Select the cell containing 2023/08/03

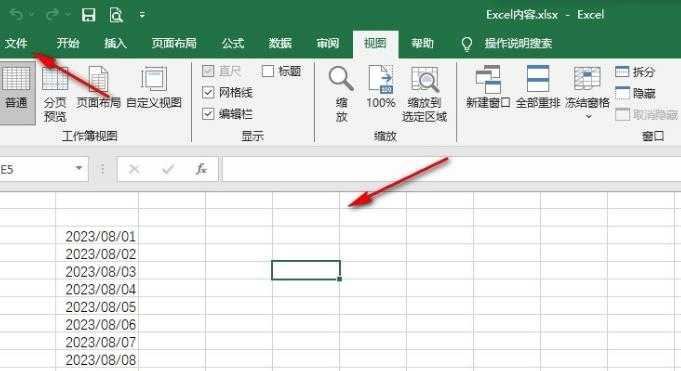(97, 272)
